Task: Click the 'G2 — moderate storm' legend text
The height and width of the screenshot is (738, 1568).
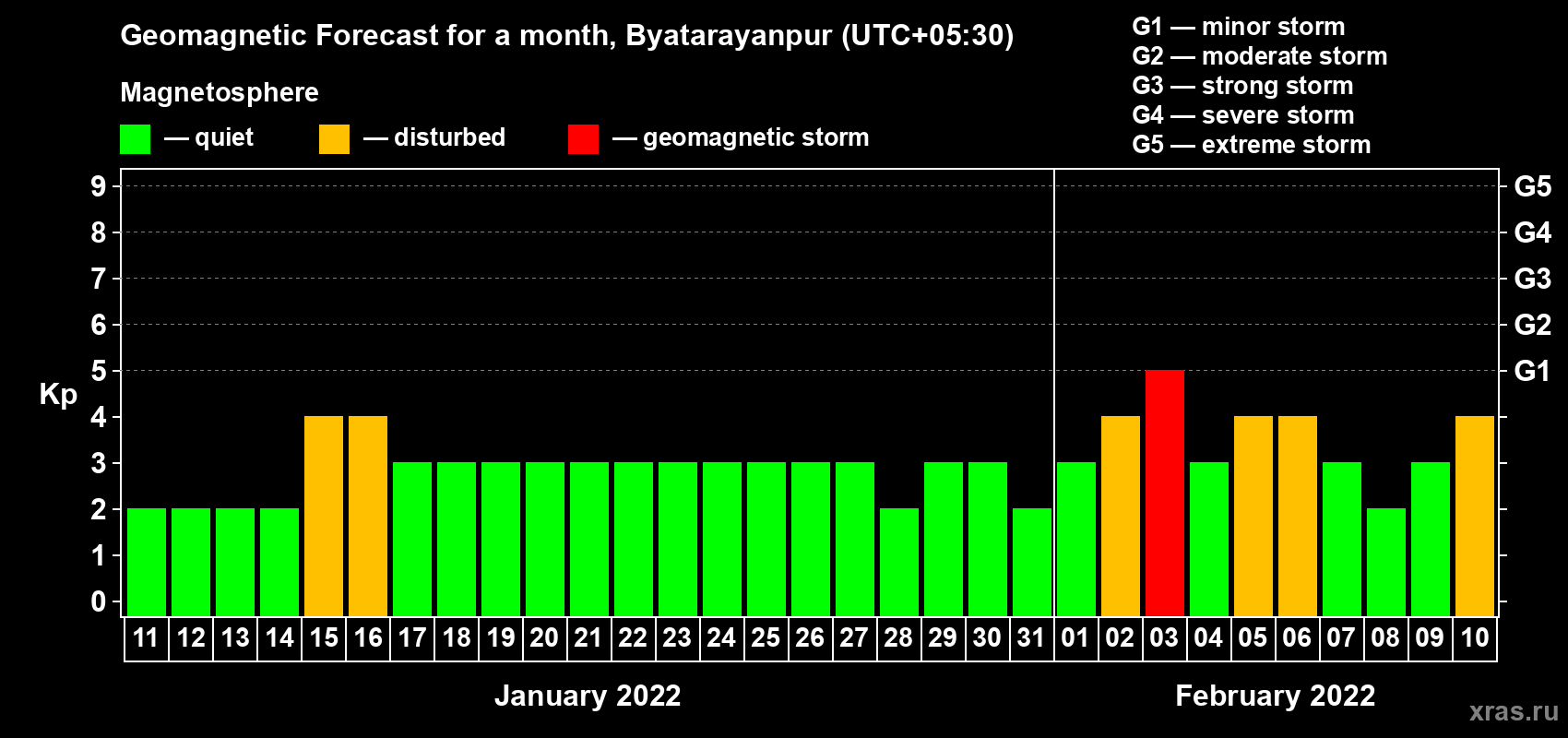Action: point(1260,56)
